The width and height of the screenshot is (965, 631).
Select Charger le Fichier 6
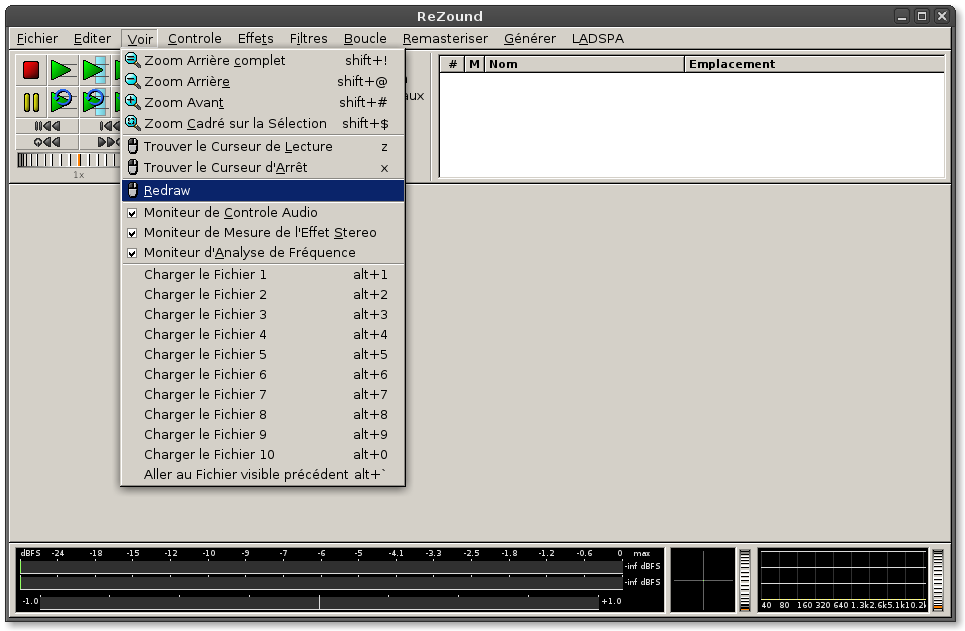[263, 374]
